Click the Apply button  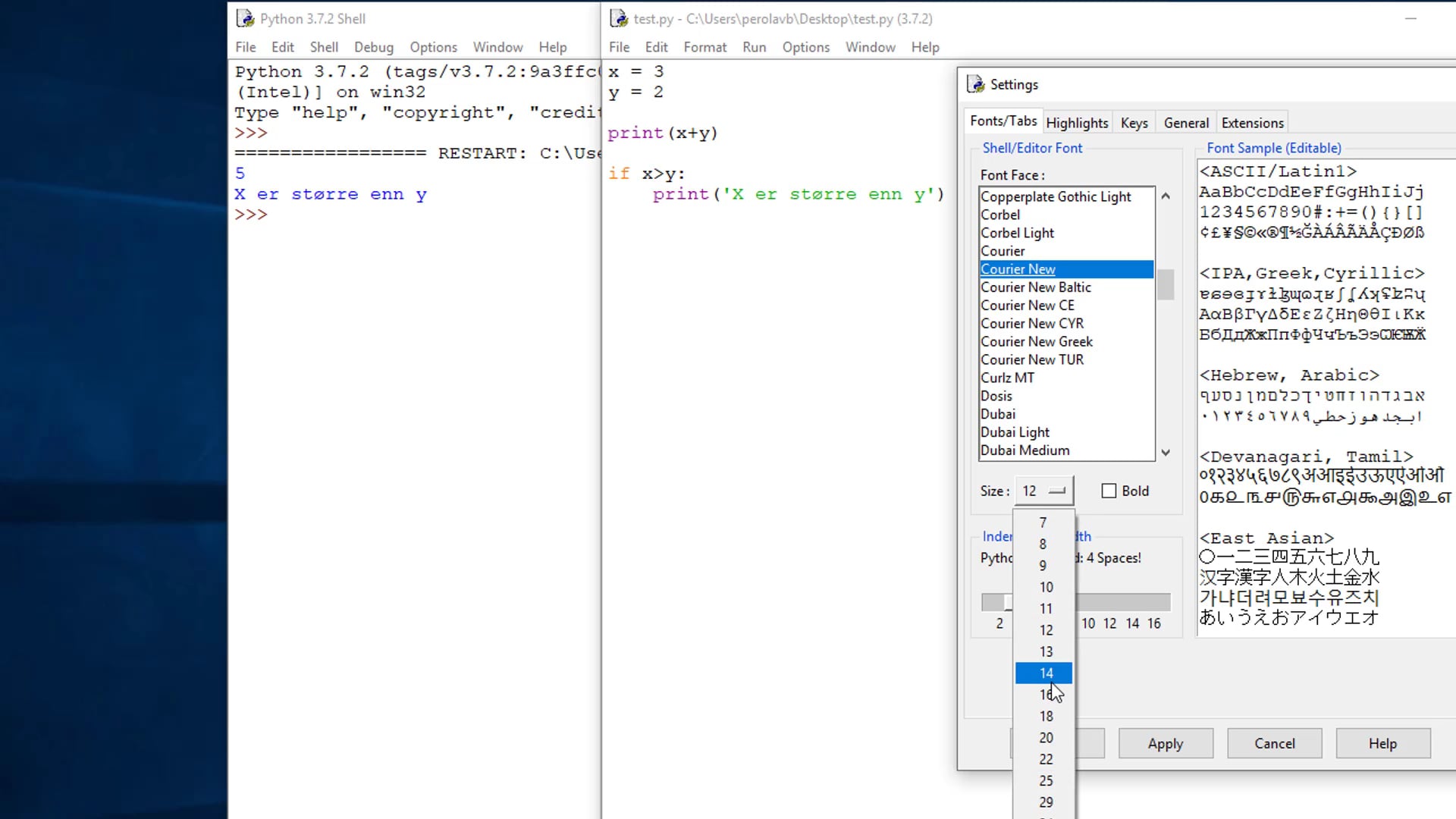click(x=1166, y=743)
